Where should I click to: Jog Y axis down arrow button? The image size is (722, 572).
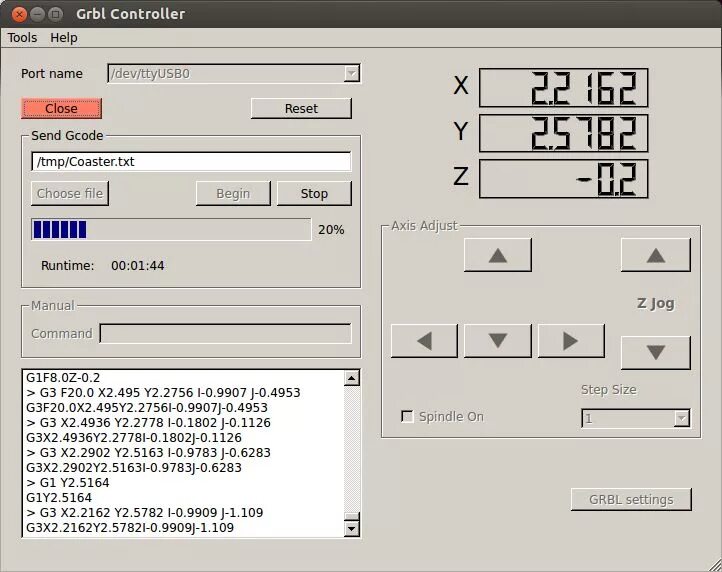(x=498, y=341)
